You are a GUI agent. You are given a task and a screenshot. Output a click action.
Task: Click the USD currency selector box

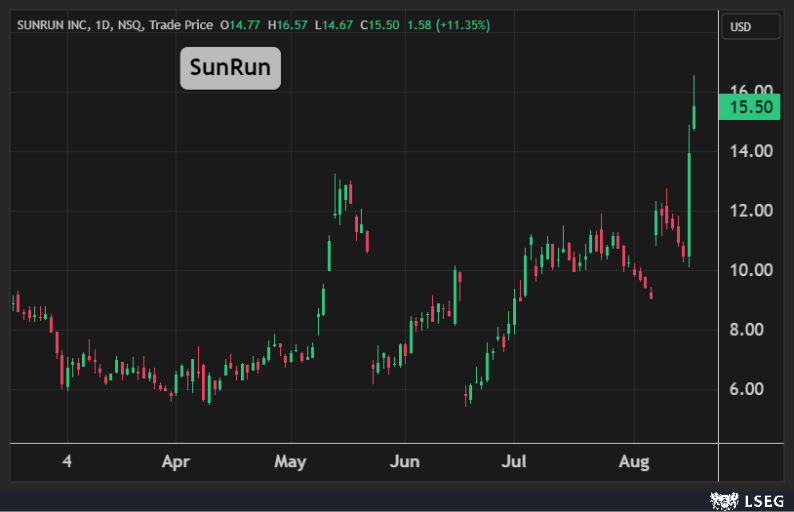coord(750,26)
